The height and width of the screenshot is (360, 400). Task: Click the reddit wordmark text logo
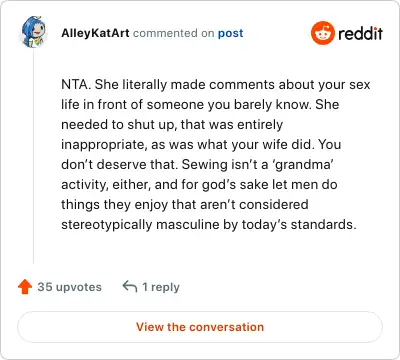click(x=360, y=34)
